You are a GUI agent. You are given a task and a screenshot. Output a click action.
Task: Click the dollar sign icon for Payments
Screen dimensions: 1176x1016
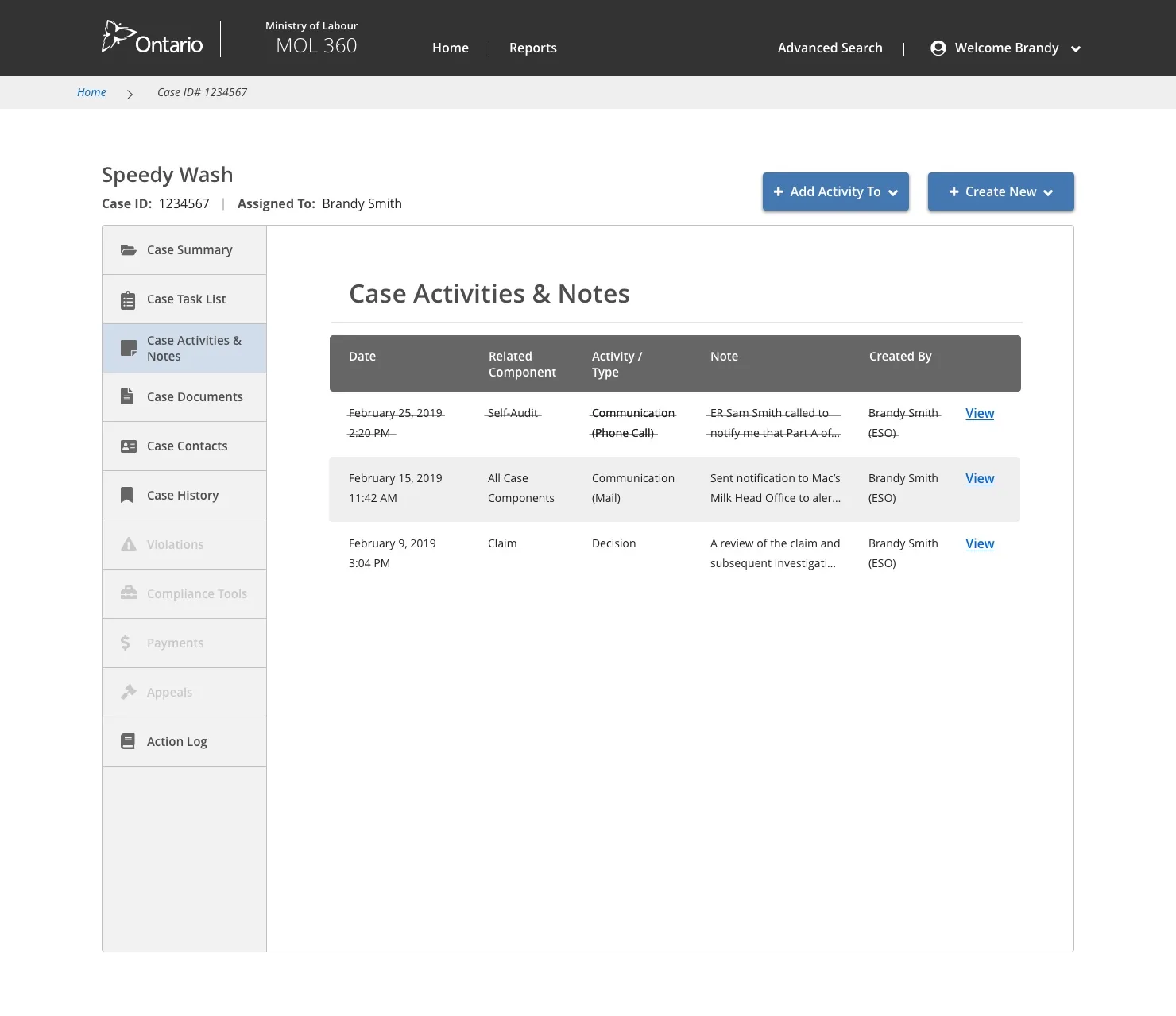click(x=125, y=643)
